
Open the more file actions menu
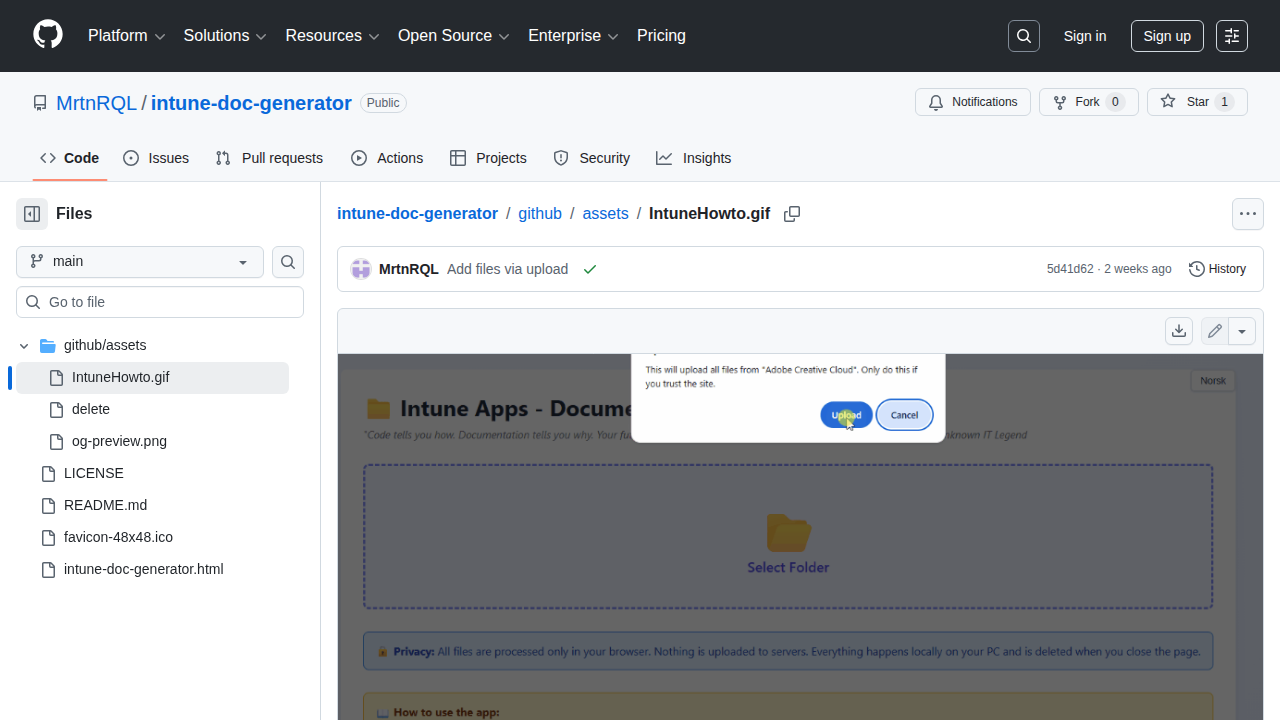pyautogui.click(x=1247, y=214)
